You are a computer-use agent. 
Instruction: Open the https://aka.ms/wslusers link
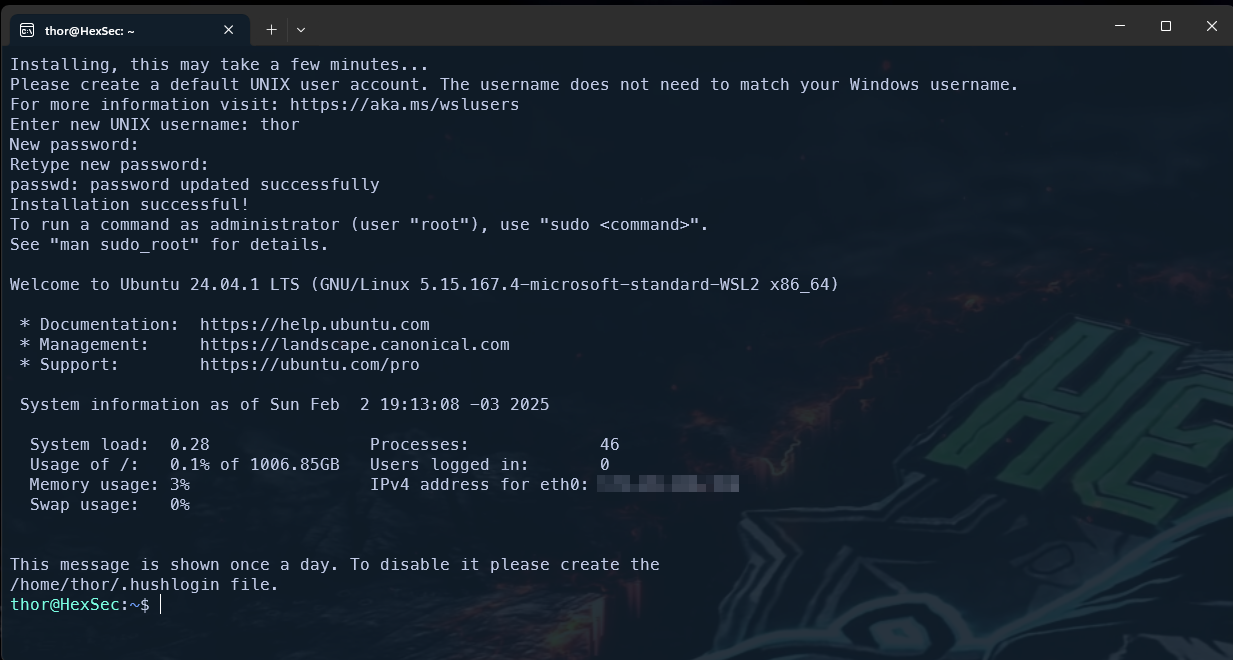pyautogui.click(x=404, y=104)
